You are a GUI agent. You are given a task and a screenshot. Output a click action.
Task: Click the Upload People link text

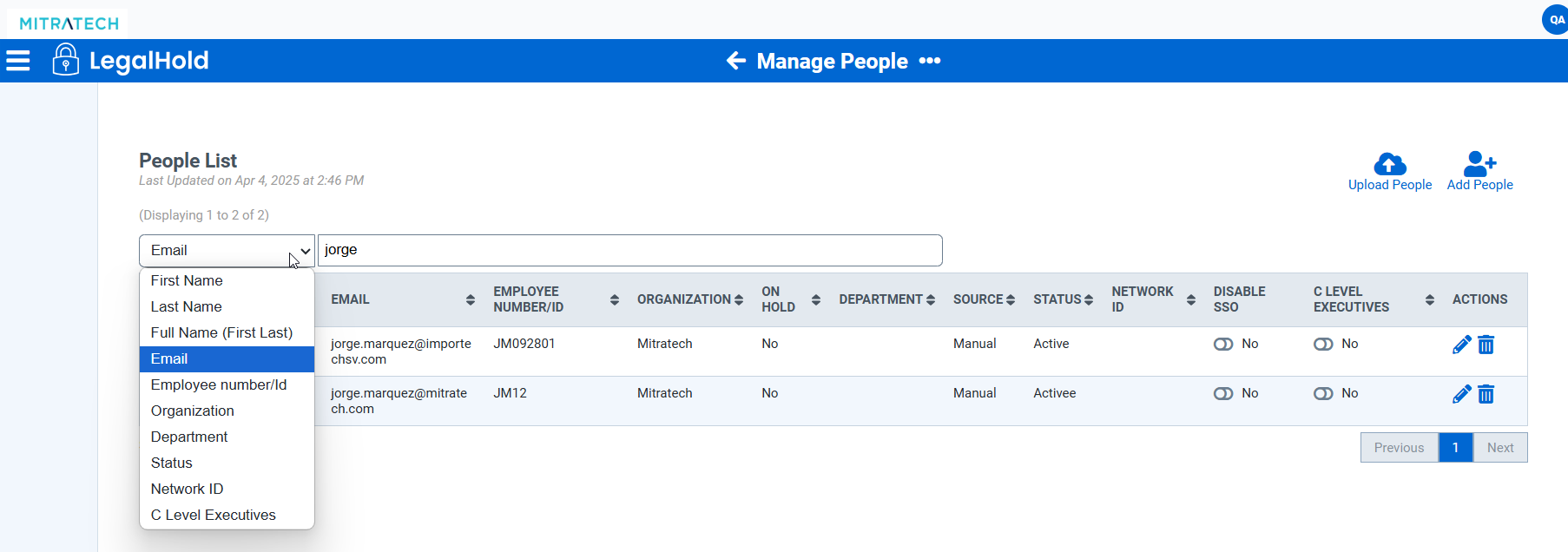click(1390, 185)
